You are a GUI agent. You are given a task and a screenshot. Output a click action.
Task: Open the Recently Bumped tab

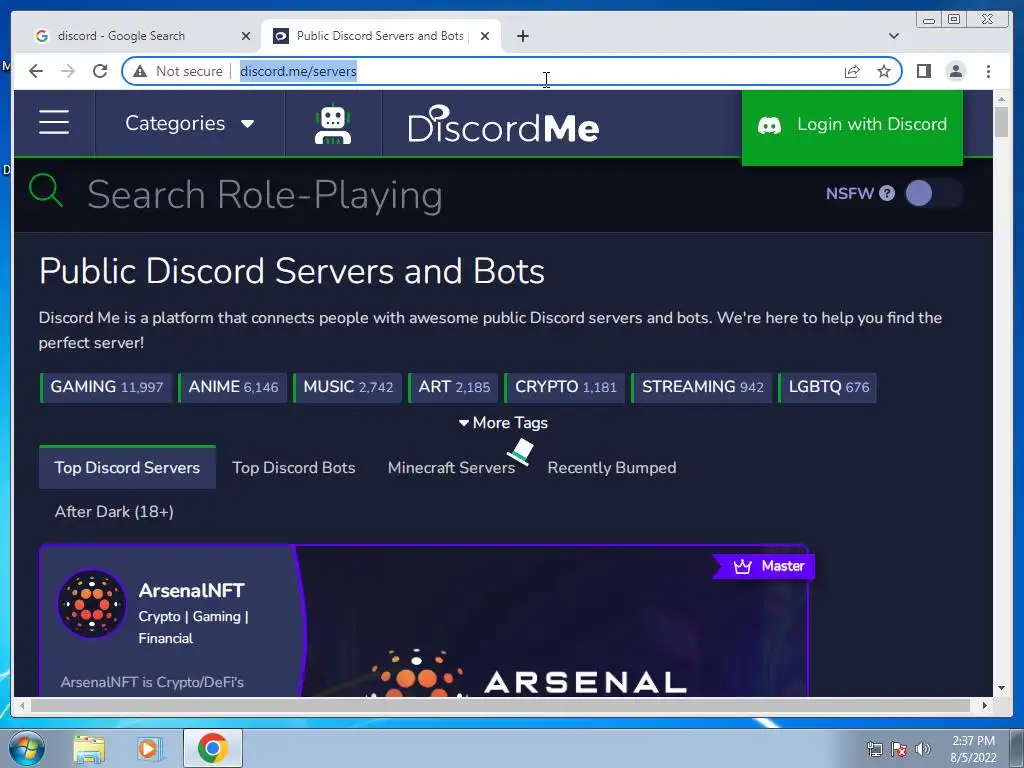[612, 468]
